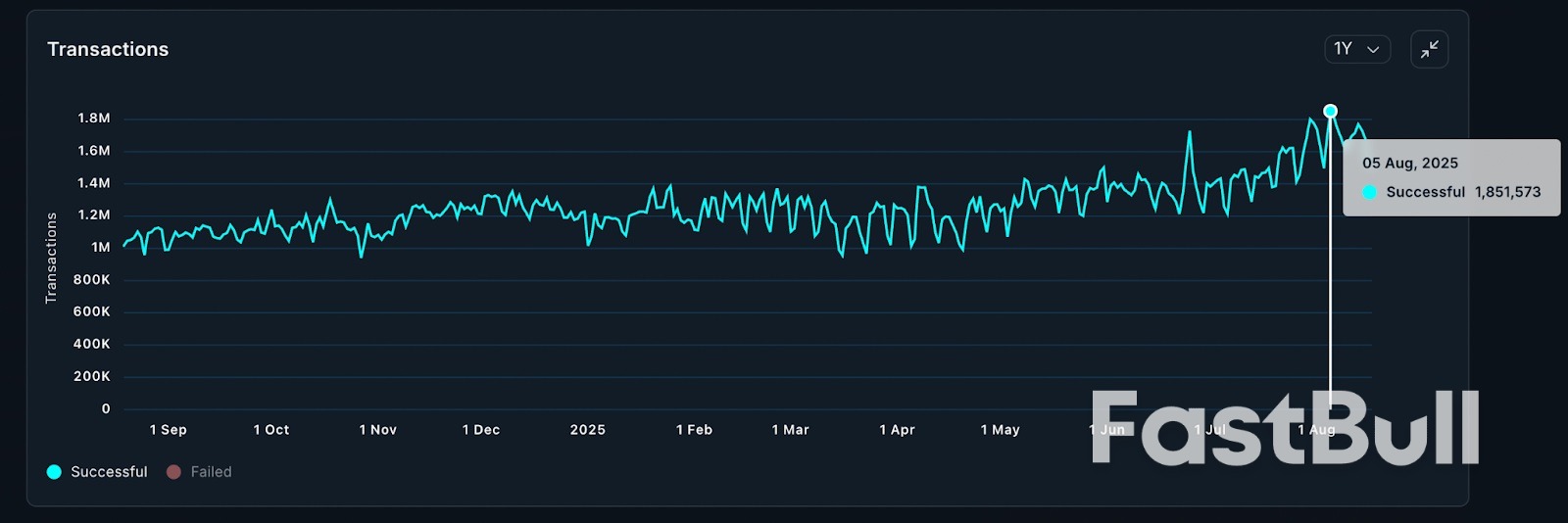
Task: Click the Transactions chart title
Action: 108,49
